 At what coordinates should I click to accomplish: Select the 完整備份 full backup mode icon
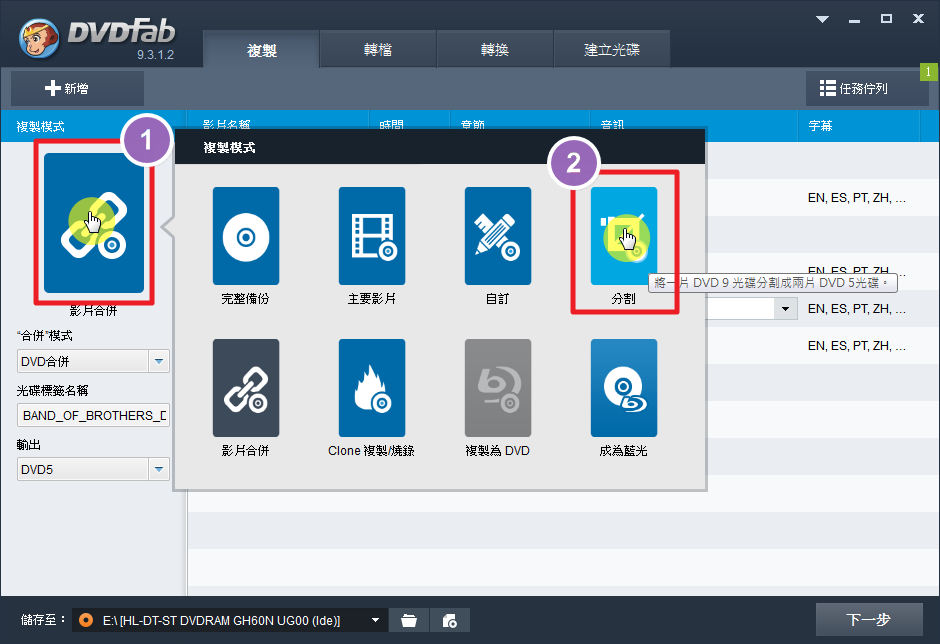pyautogui.click(x=246, y=236)
